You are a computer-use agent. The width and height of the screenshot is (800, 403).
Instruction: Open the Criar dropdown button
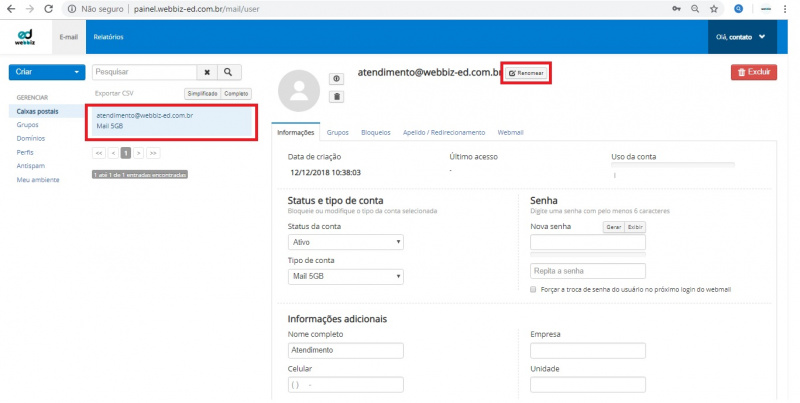46,72
